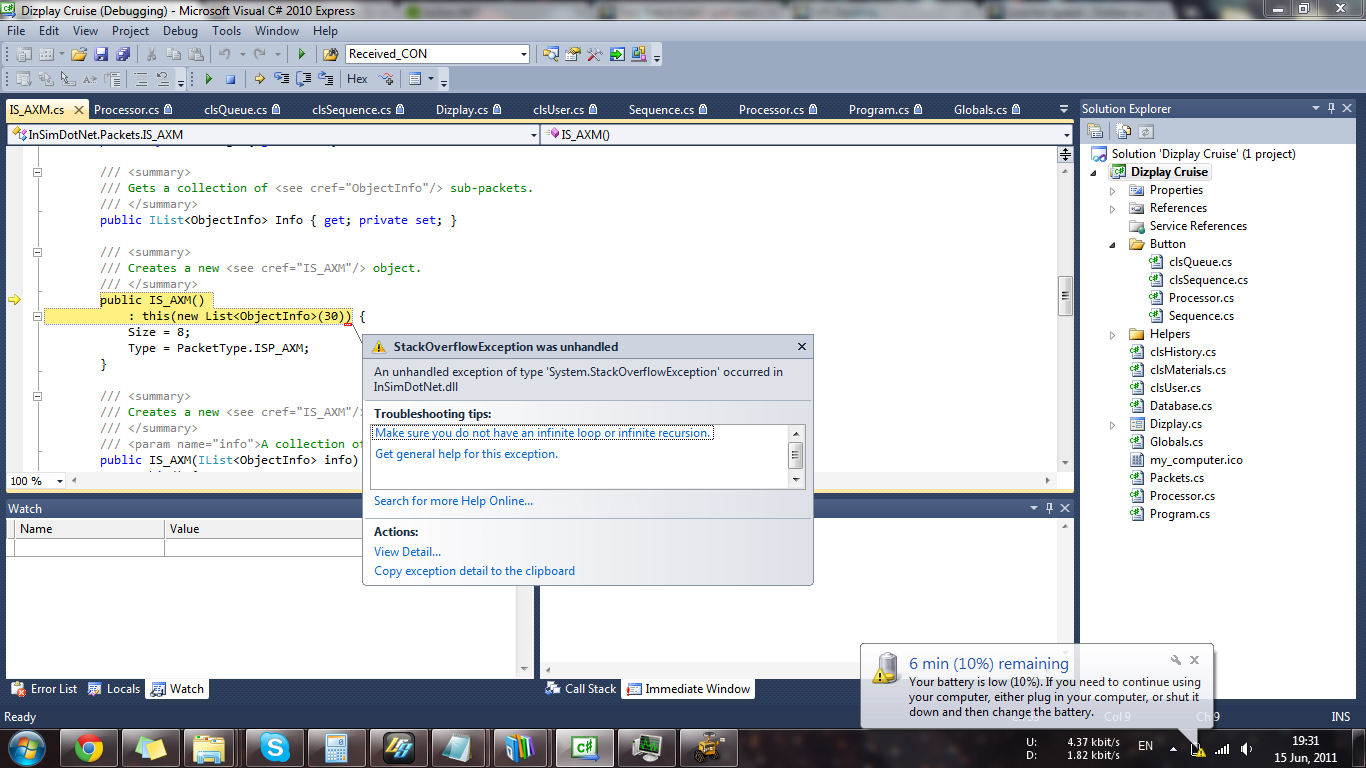Image resolution: width=1366 pixels, height=768 pixels.
Task: Click the Properties icon in Solution Explorer toolbar
Action: (x=1095, y=131)
